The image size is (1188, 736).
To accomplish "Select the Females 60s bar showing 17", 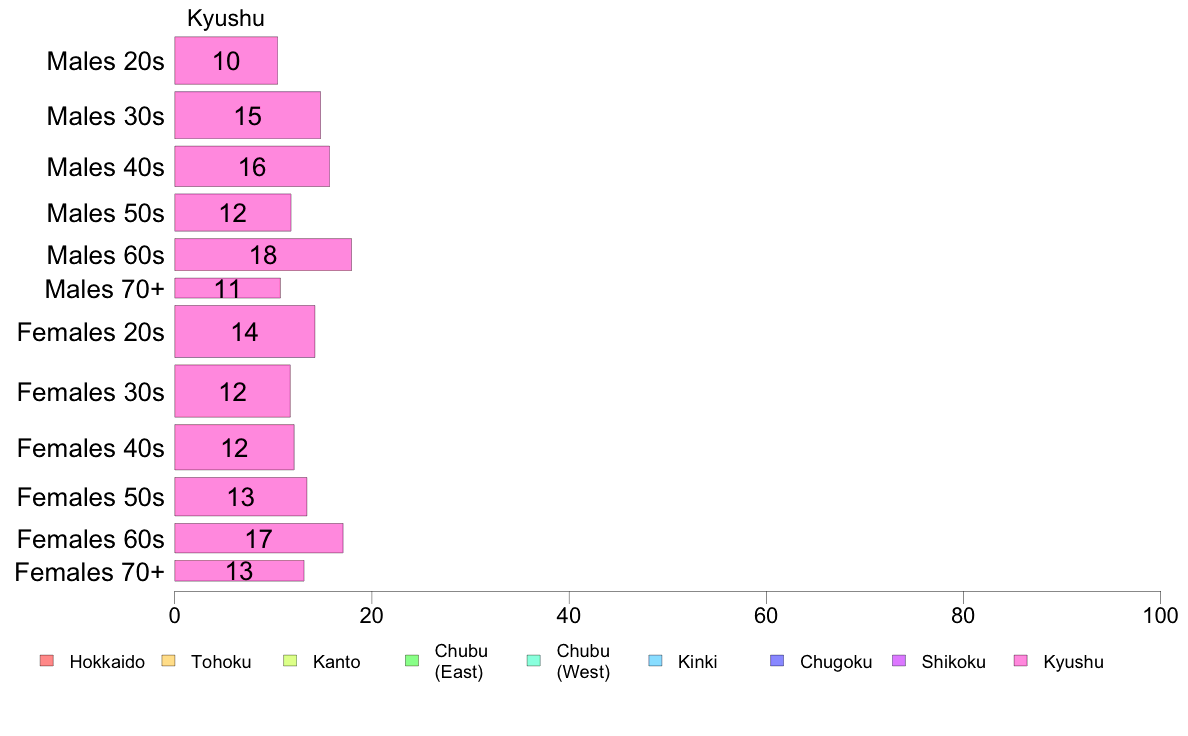I will (x=258, y=538).
